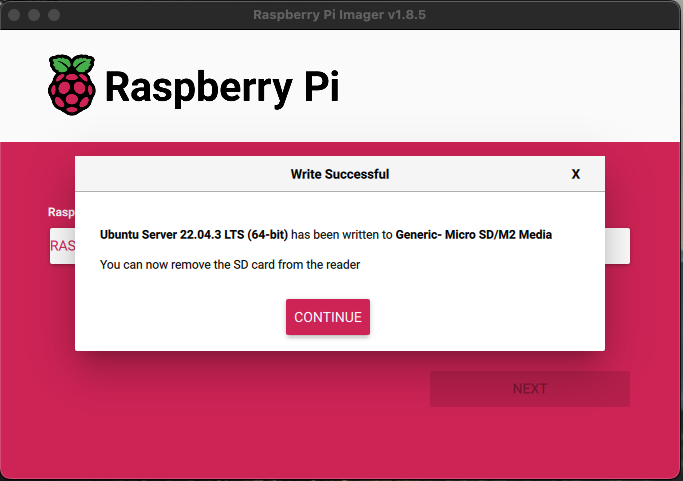Click the CONTINUE button
The width and height of the screenshot is (683, 481).
click(x=328, y=317)
